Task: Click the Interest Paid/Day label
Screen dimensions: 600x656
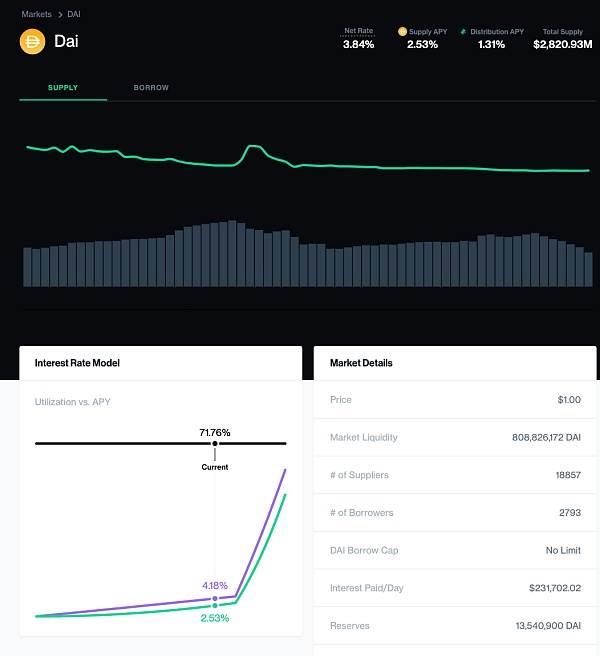Action: pos(367,588)
